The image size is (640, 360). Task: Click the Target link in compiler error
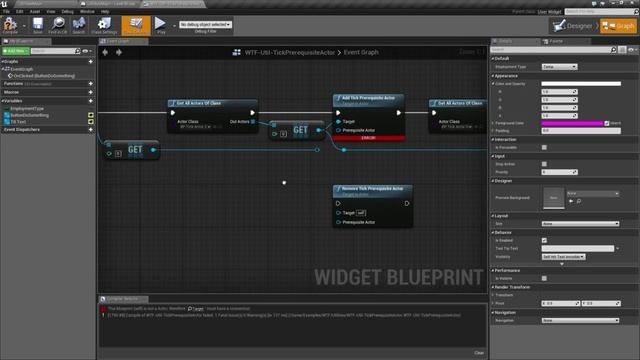[198, 309]
